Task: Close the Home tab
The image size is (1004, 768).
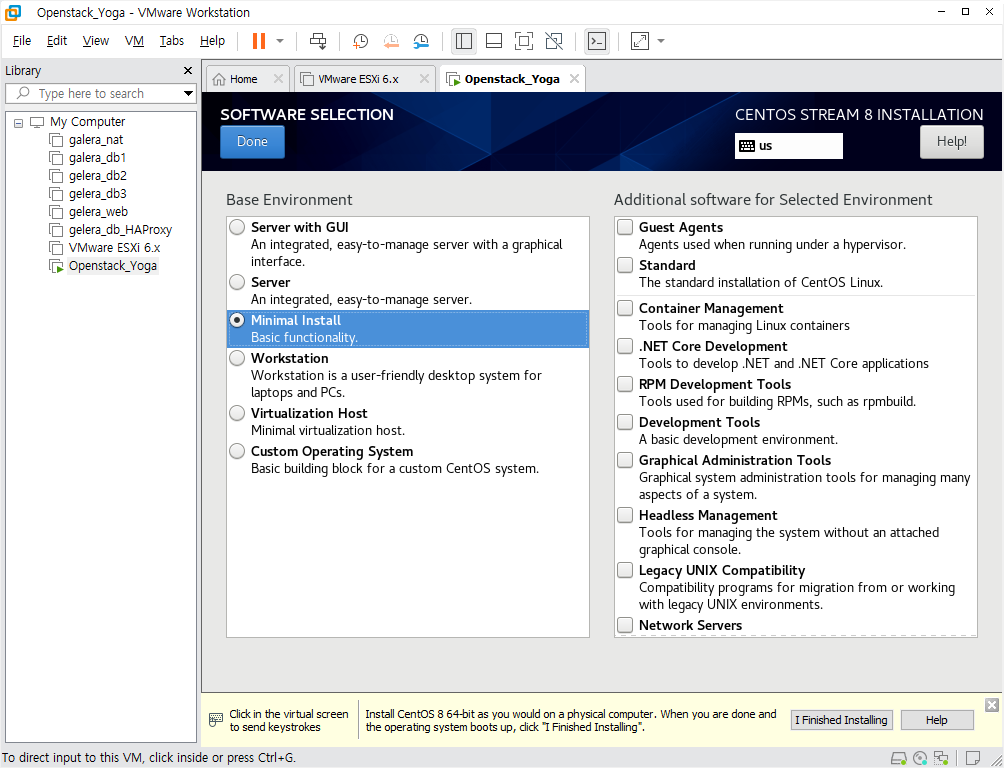Action: pos(278,78)
